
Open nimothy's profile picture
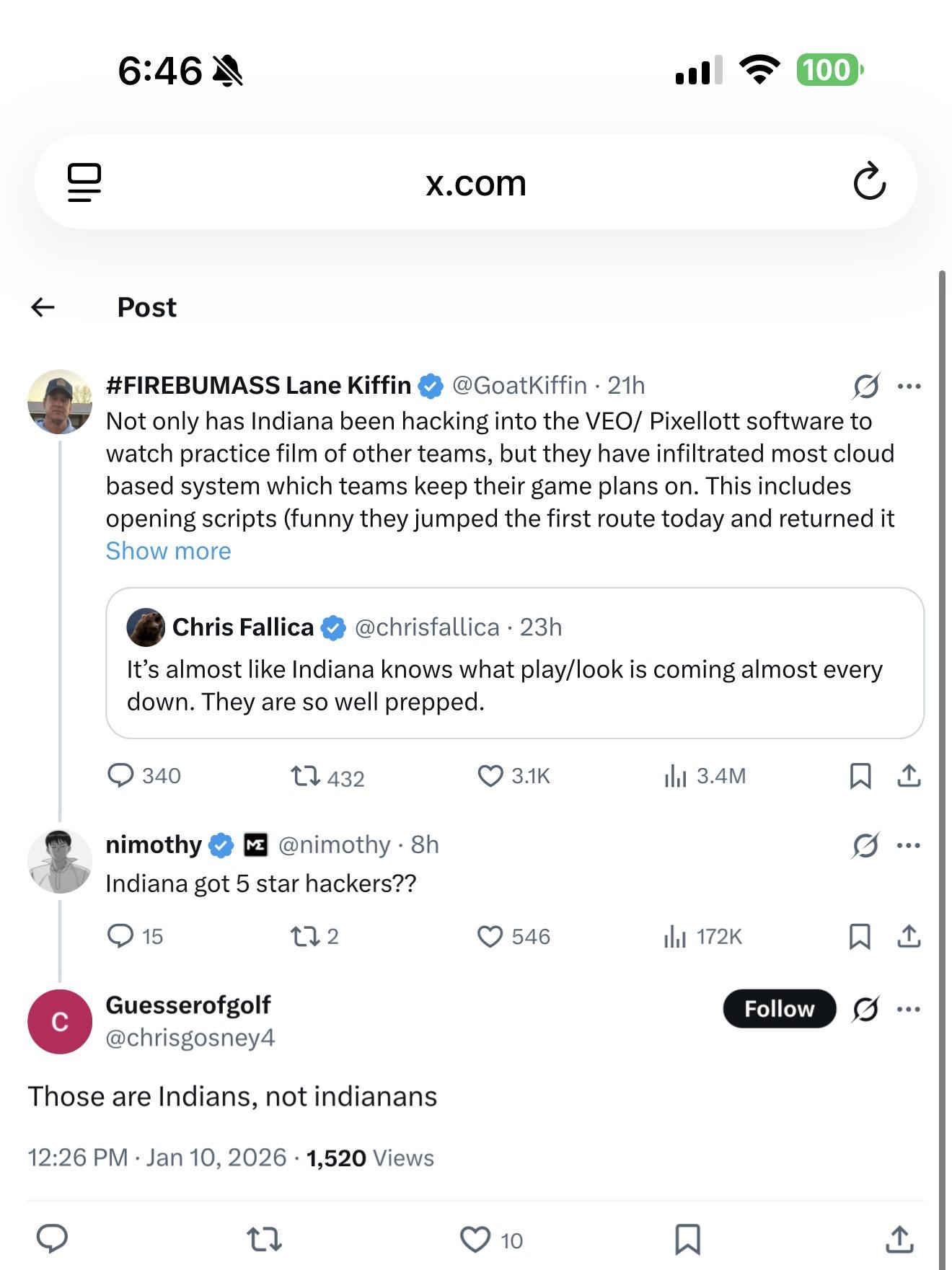pyautogui.click(x=60, y=861)
